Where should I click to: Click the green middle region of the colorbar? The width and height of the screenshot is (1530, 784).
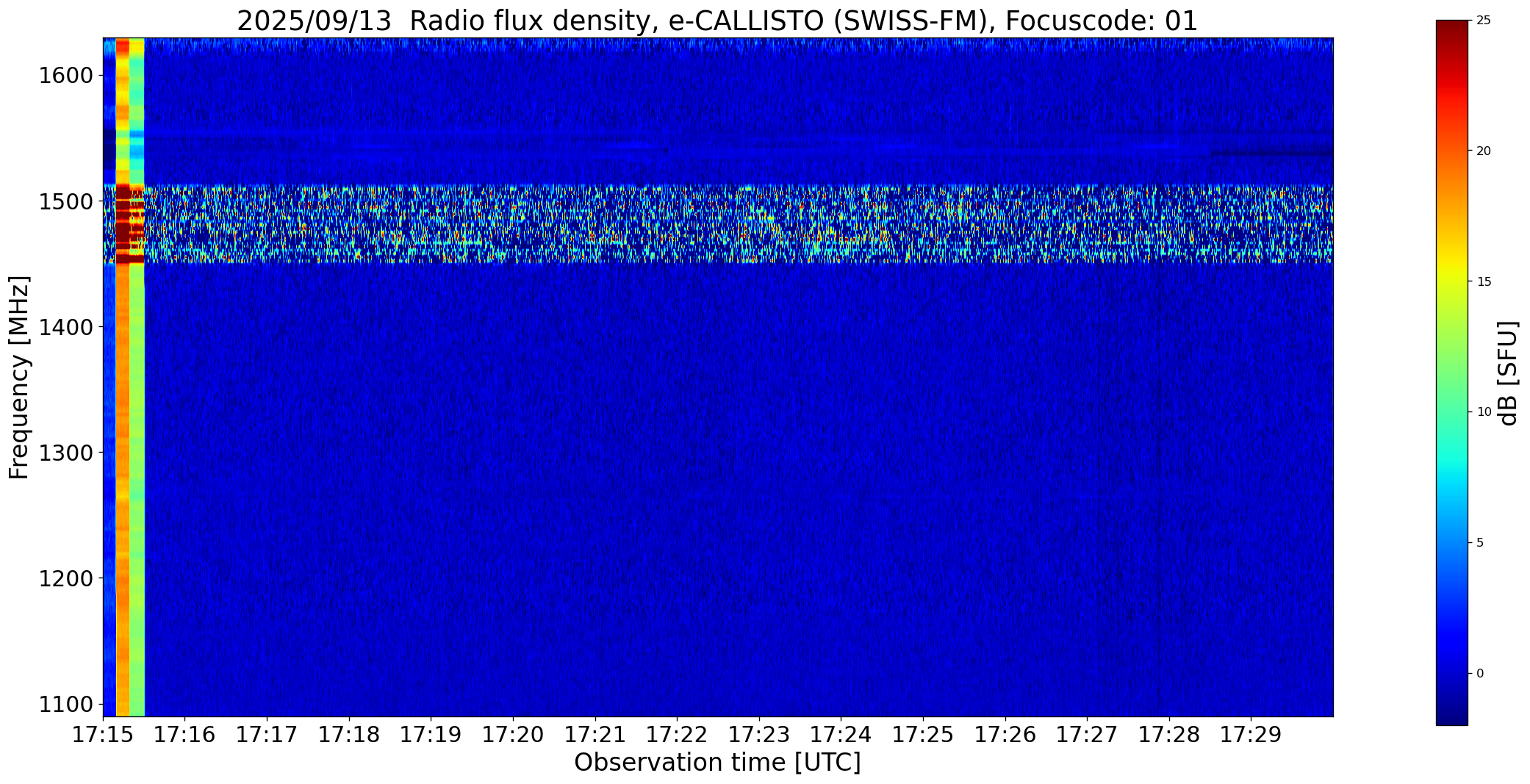pos(1451,367)
